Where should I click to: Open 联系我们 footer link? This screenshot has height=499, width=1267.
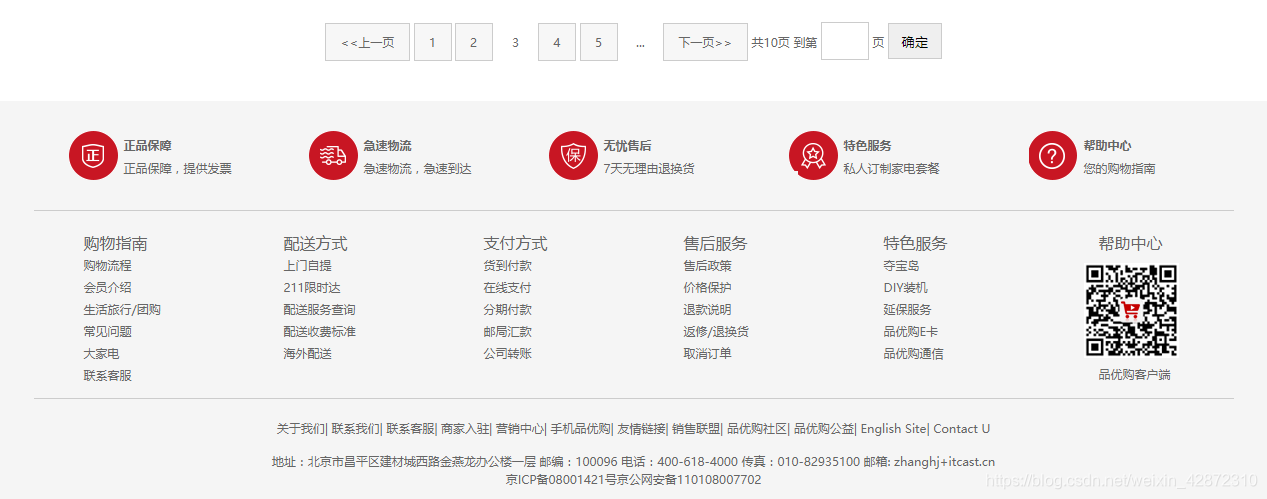click(355, 429)
